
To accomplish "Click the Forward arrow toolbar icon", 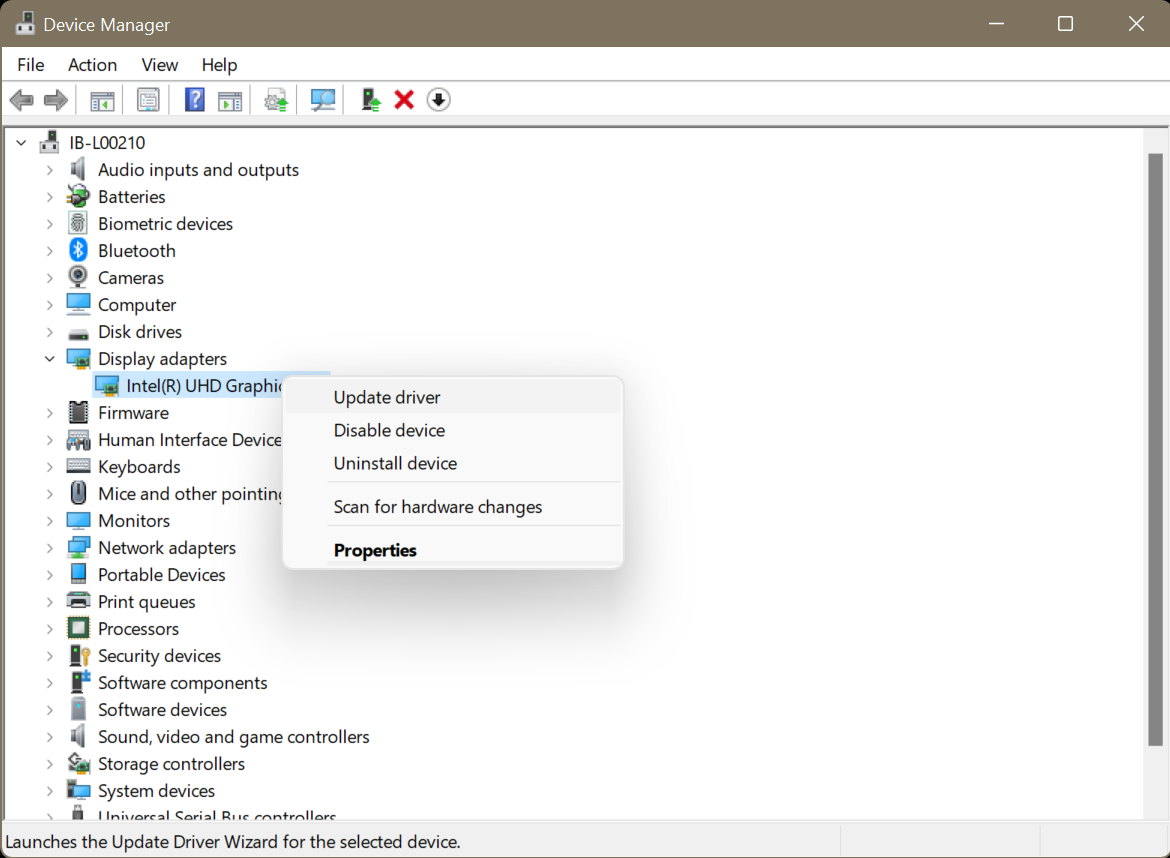I will (56, 100).
